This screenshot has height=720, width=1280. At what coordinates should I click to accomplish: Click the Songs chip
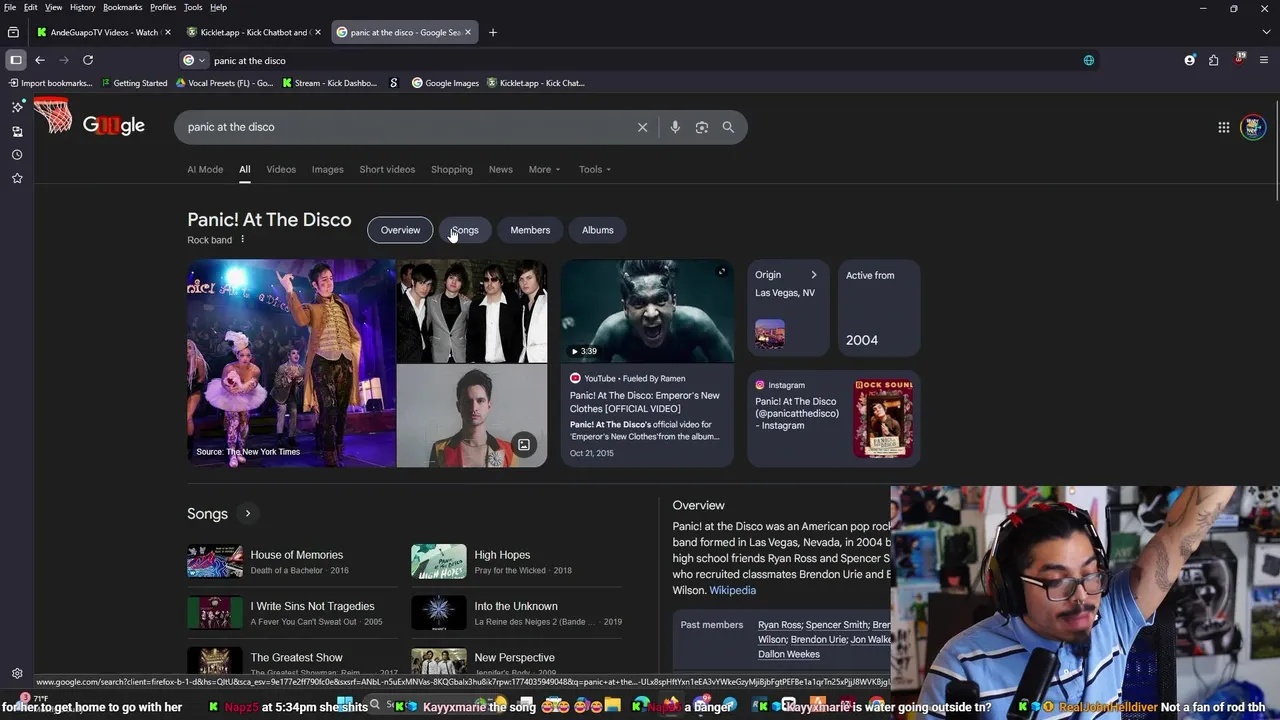[x=465, y=230]
